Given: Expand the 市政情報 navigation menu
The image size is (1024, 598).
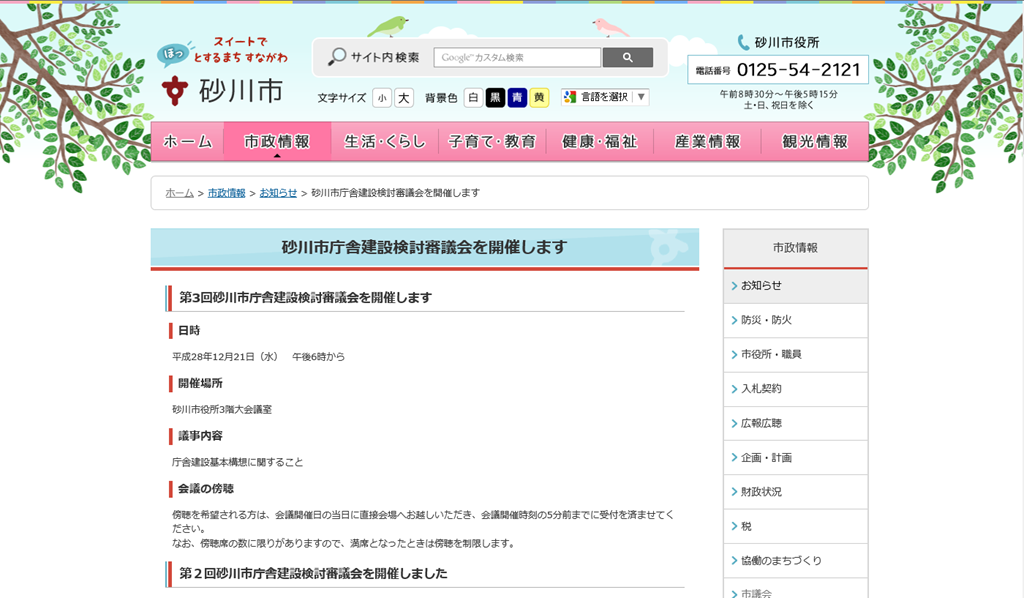Looking at the screenshot, I should [x=277, y=142].
